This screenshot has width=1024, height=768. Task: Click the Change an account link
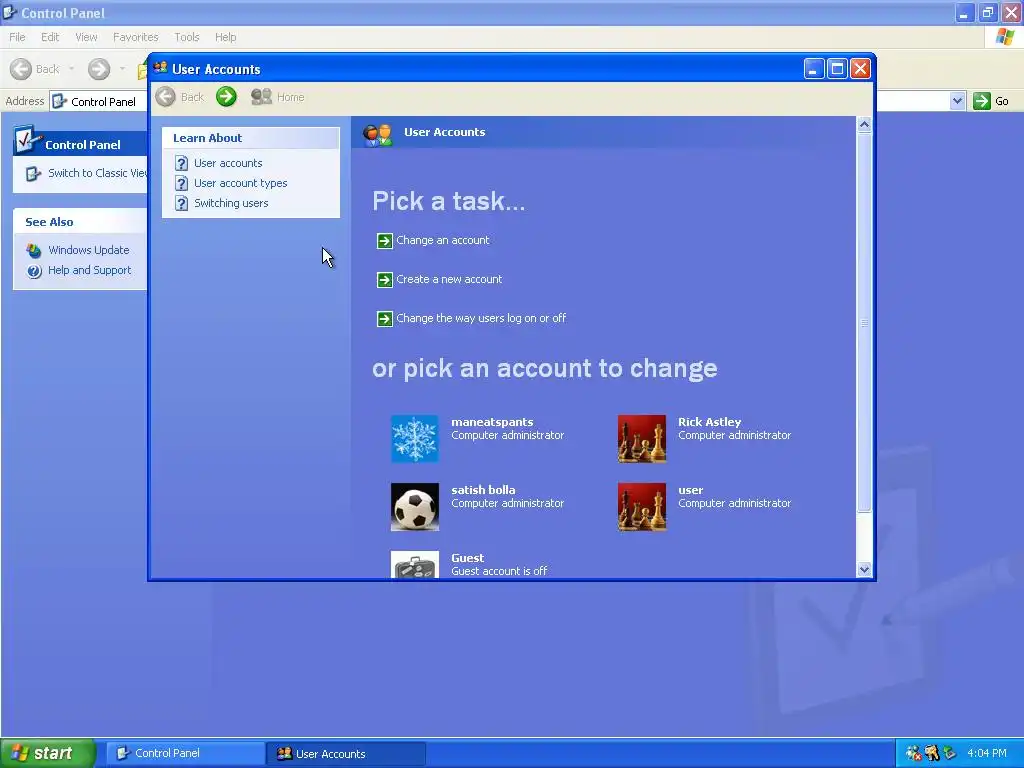[x=443, y=240]
